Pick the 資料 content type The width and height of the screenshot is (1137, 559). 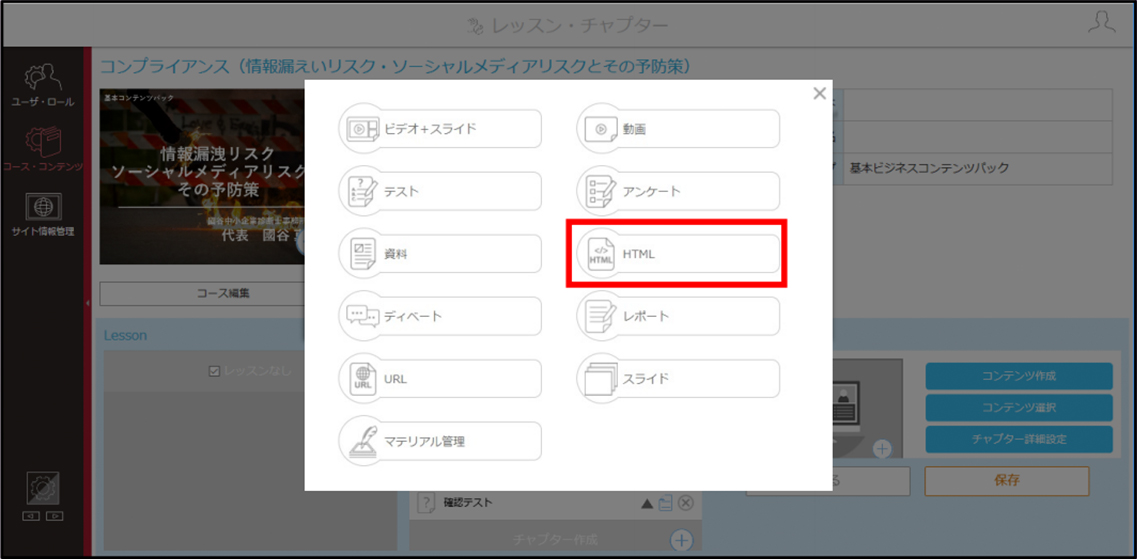click(440, 254)
